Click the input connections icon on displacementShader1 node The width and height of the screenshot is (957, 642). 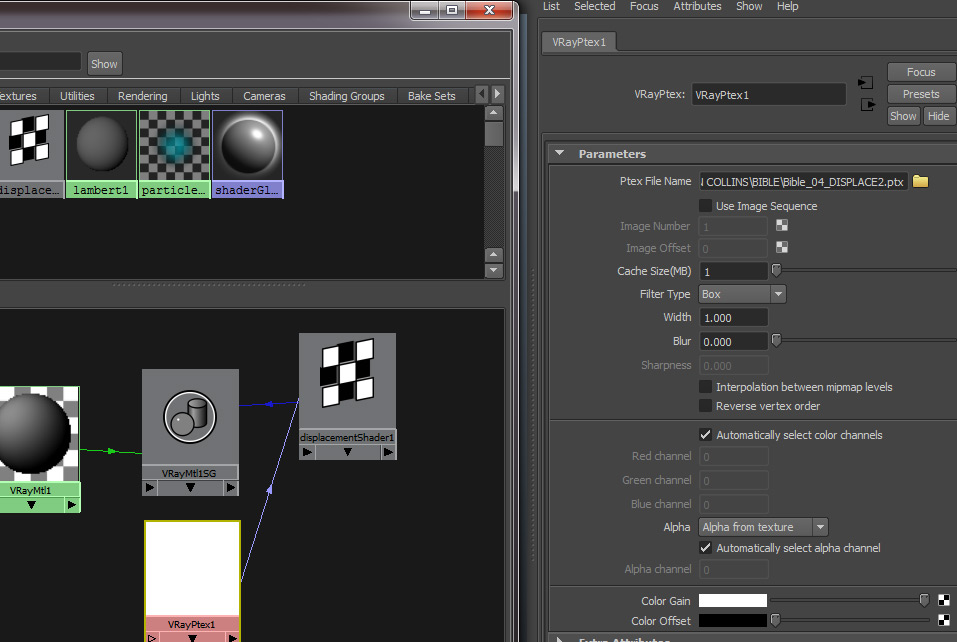[x=306, y=451]
